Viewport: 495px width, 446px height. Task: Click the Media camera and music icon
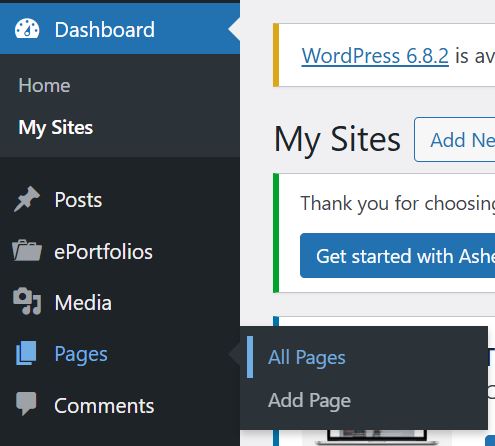tap(27, 301)
